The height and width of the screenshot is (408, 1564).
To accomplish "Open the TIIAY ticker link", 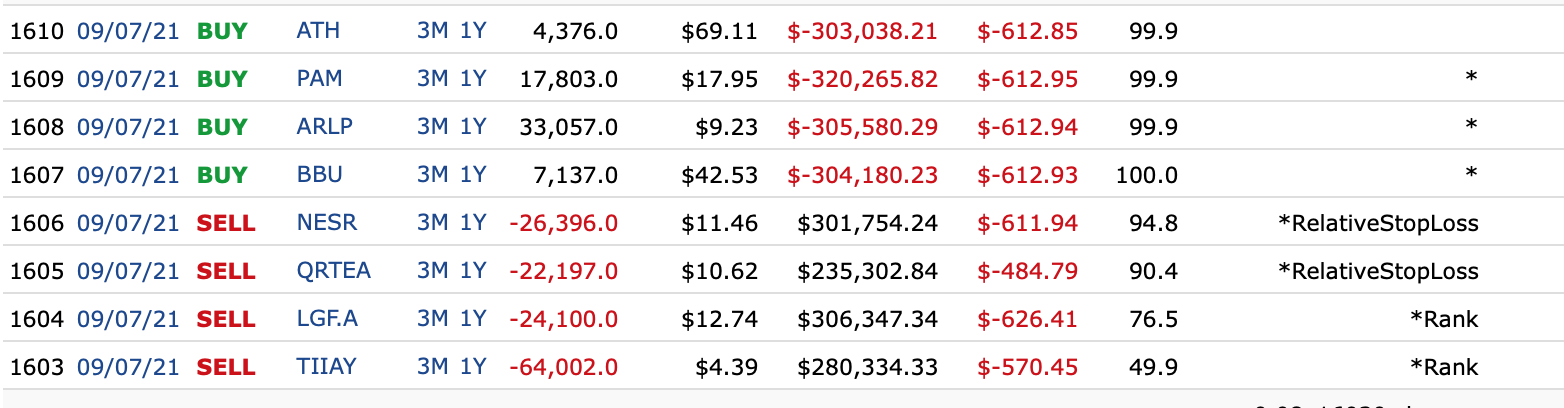I will 326,367.
